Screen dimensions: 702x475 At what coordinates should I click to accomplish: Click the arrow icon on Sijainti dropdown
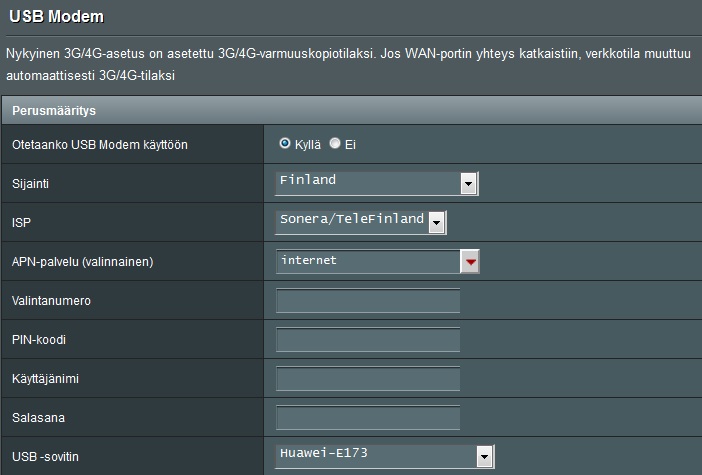[x=468, y=184]
